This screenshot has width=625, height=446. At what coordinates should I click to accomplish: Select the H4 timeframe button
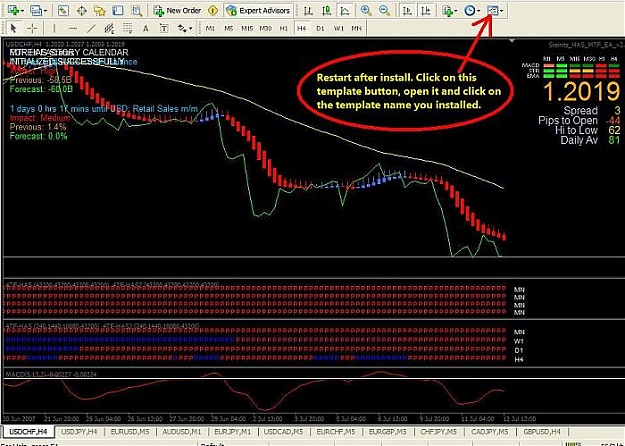point(302,28)
